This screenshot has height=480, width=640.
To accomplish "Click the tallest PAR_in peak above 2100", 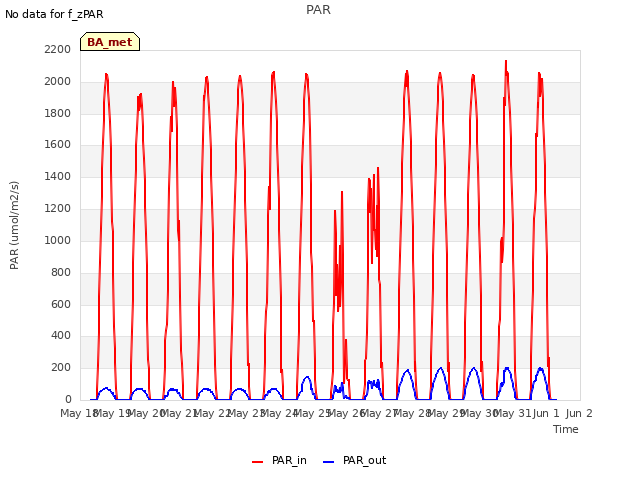I will (x=506, y=61).
